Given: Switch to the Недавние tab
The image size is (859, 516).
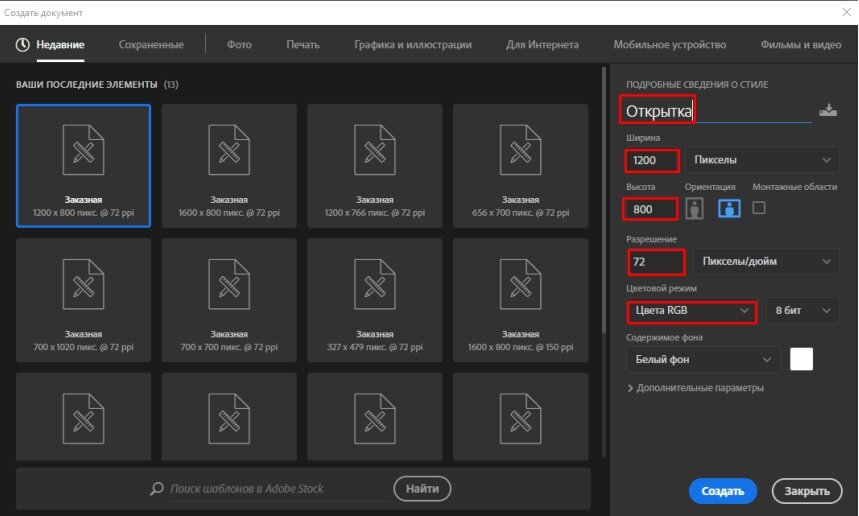Looking at the screenshot, I should 60,45.
